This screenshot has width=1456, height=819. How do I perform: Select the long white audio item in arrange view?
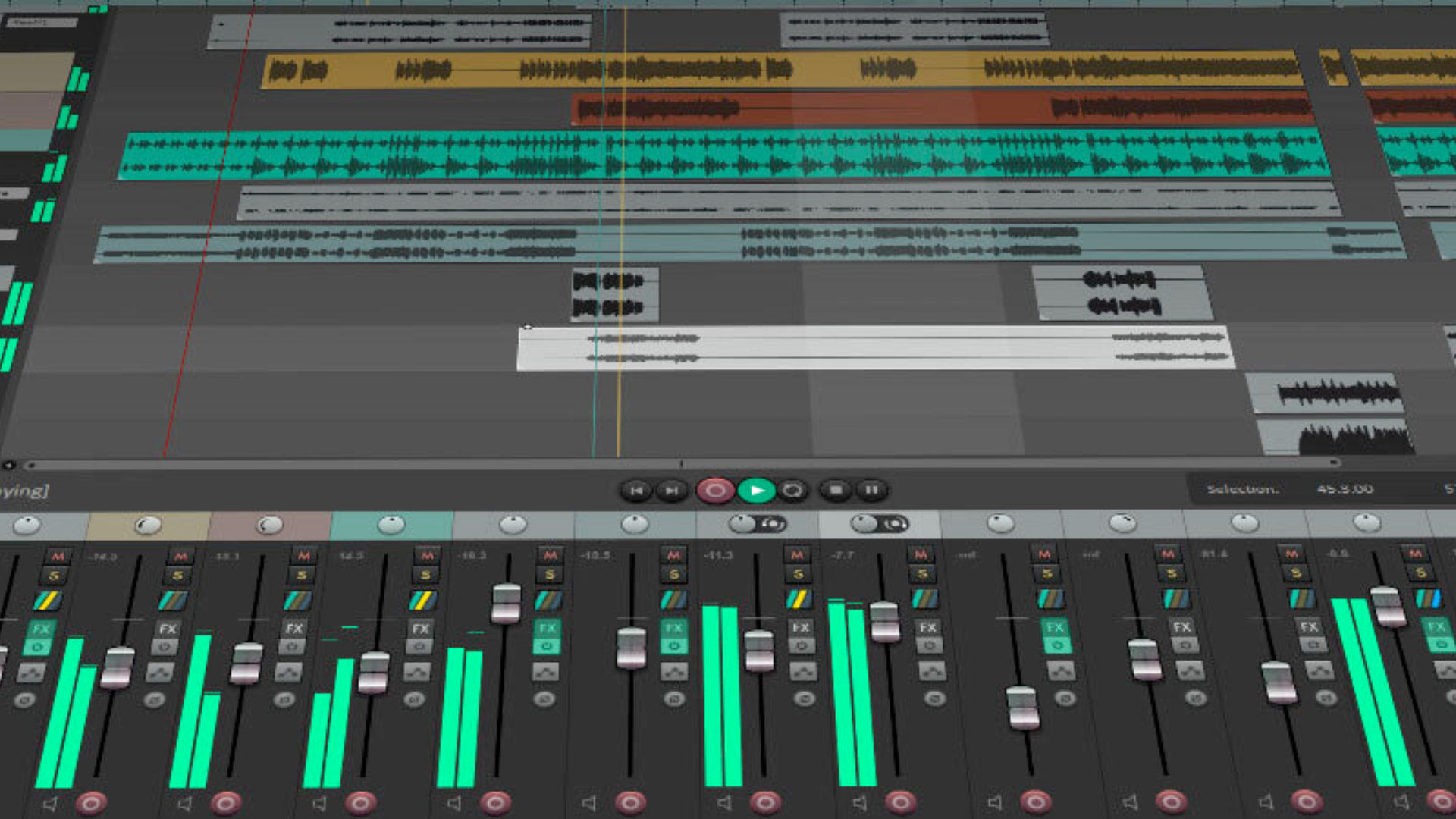point(872,348)
